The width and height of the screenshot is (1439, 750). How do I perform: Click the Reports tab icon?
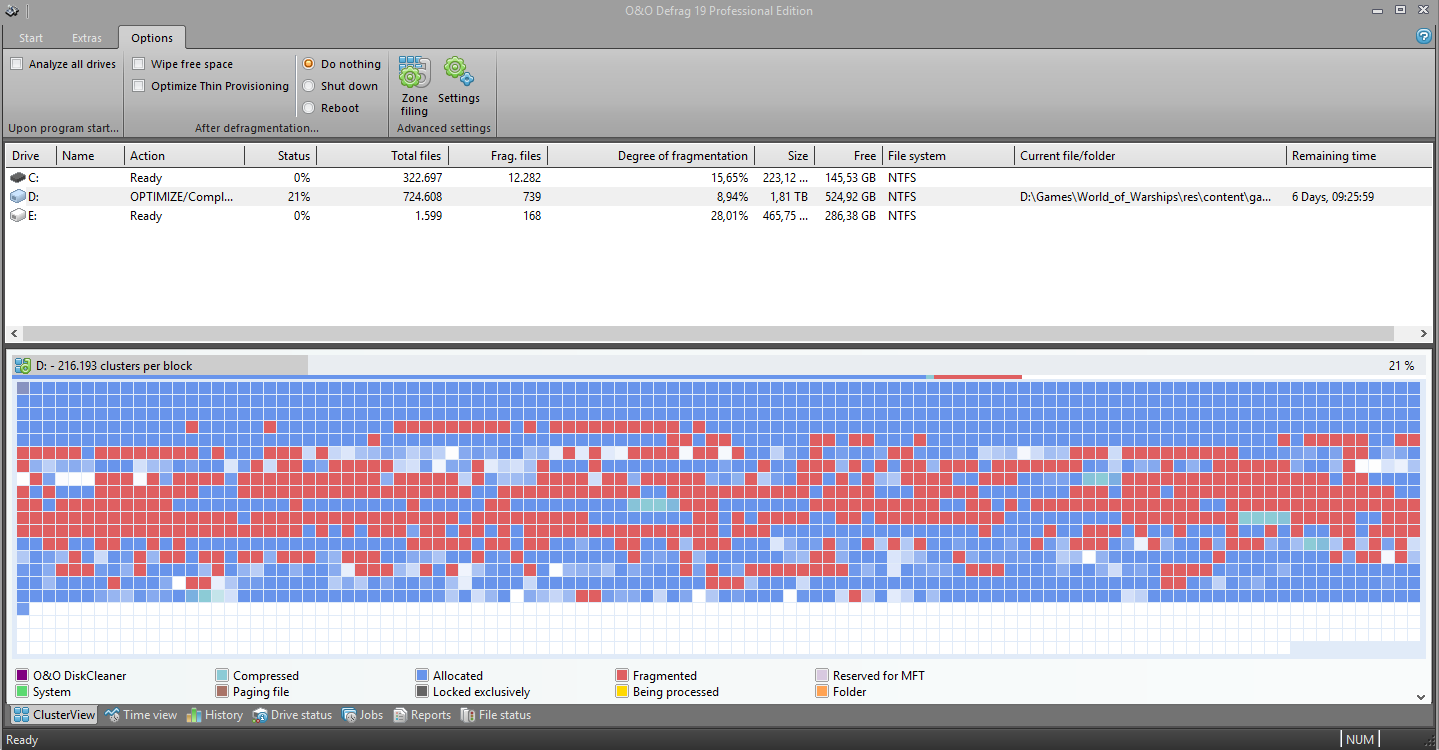click(x=400, y=715)
